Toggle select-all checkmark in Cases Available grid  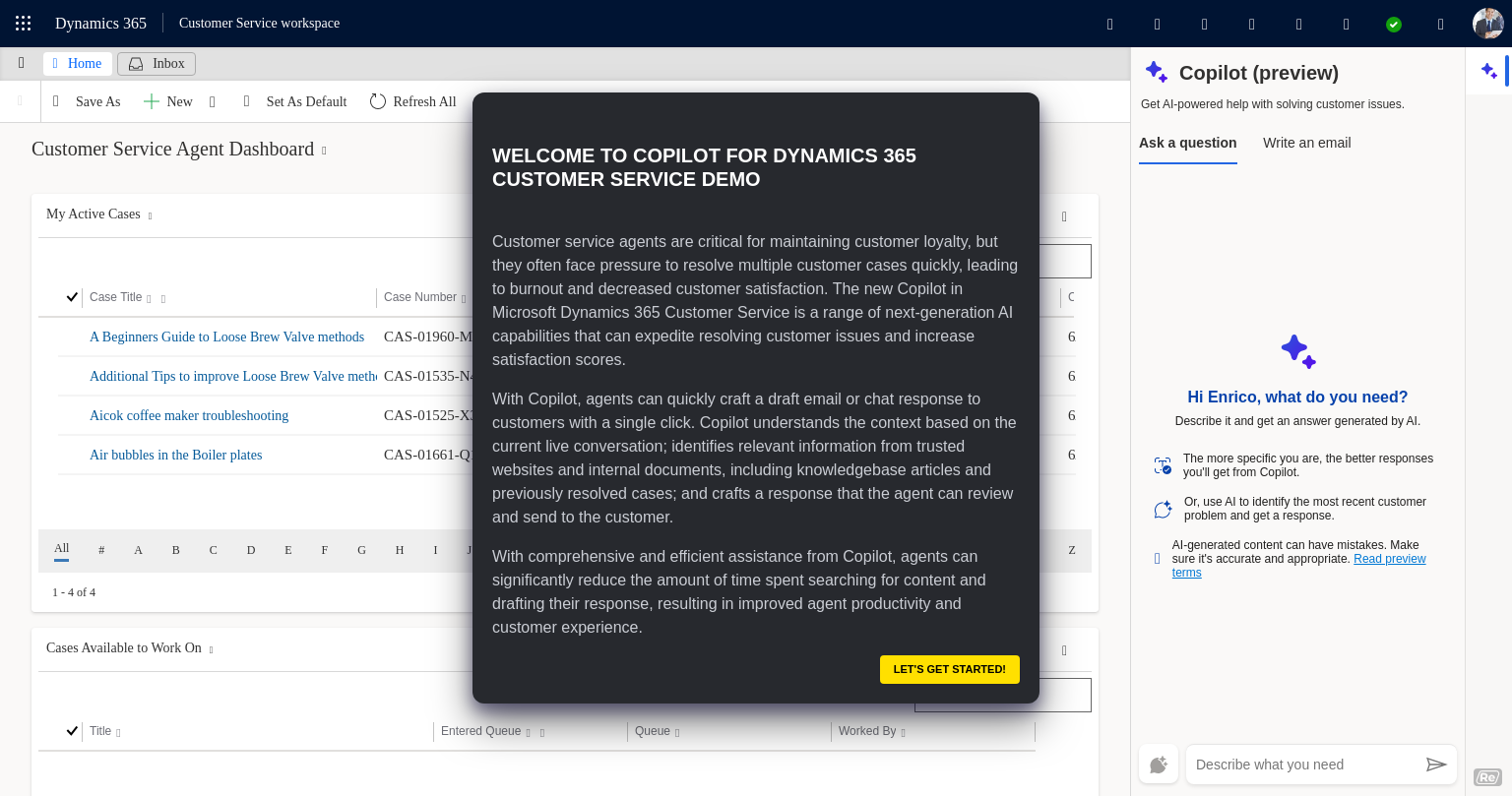coord(72,731)
